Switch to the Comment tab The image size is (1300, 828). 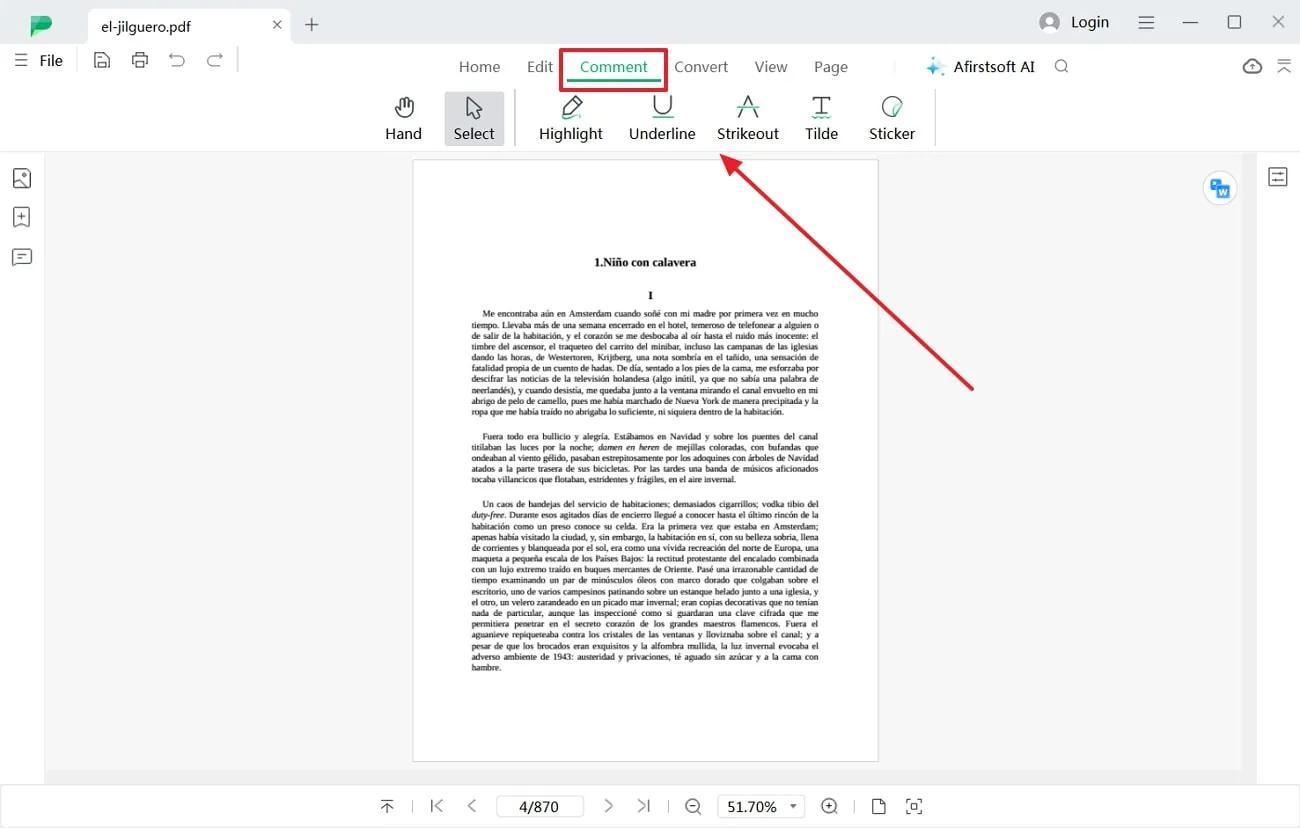click(x=614, y=67)
